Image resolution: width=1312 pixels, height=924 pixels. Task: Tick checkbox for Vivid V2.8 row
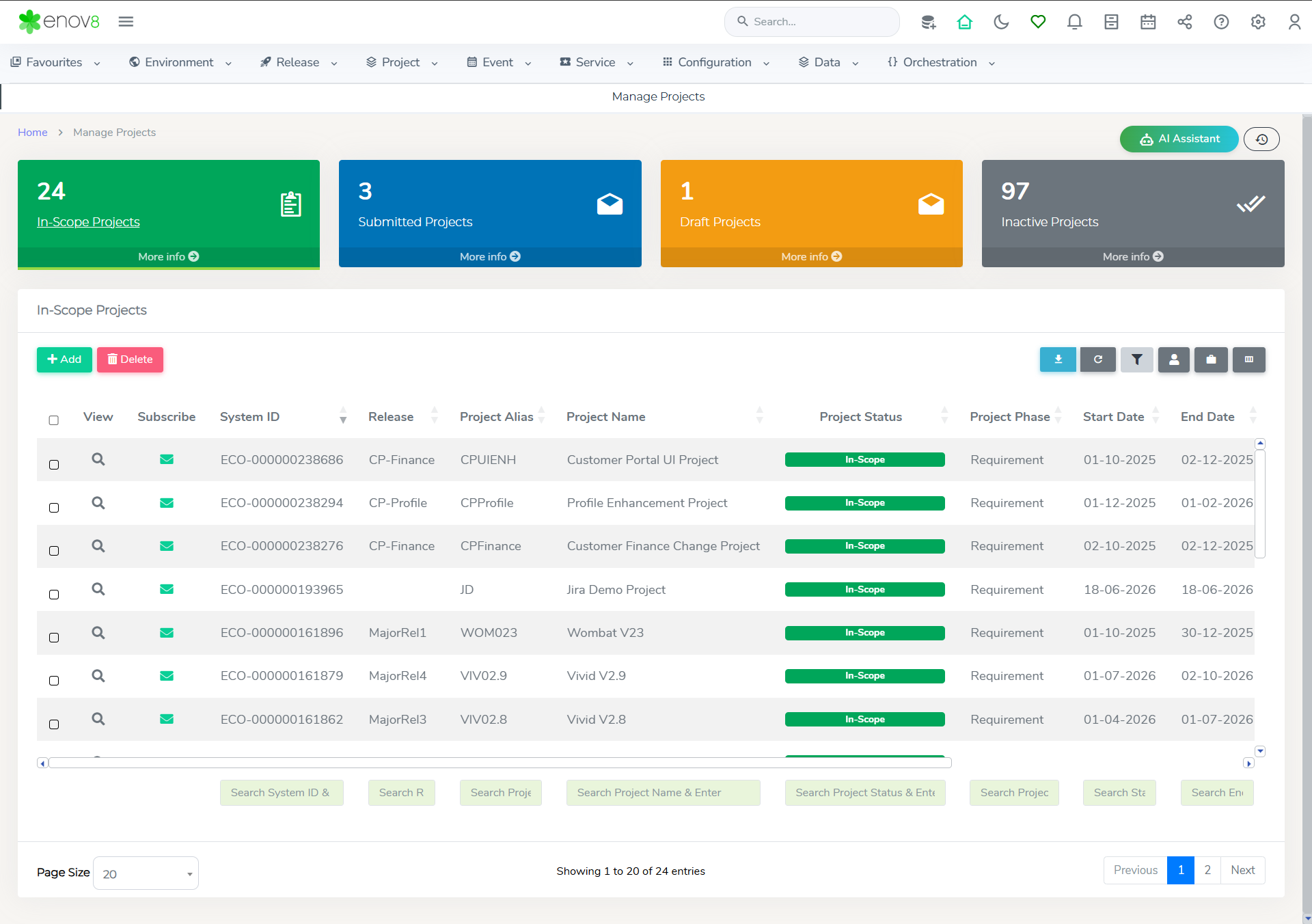[x=54, y=724]
